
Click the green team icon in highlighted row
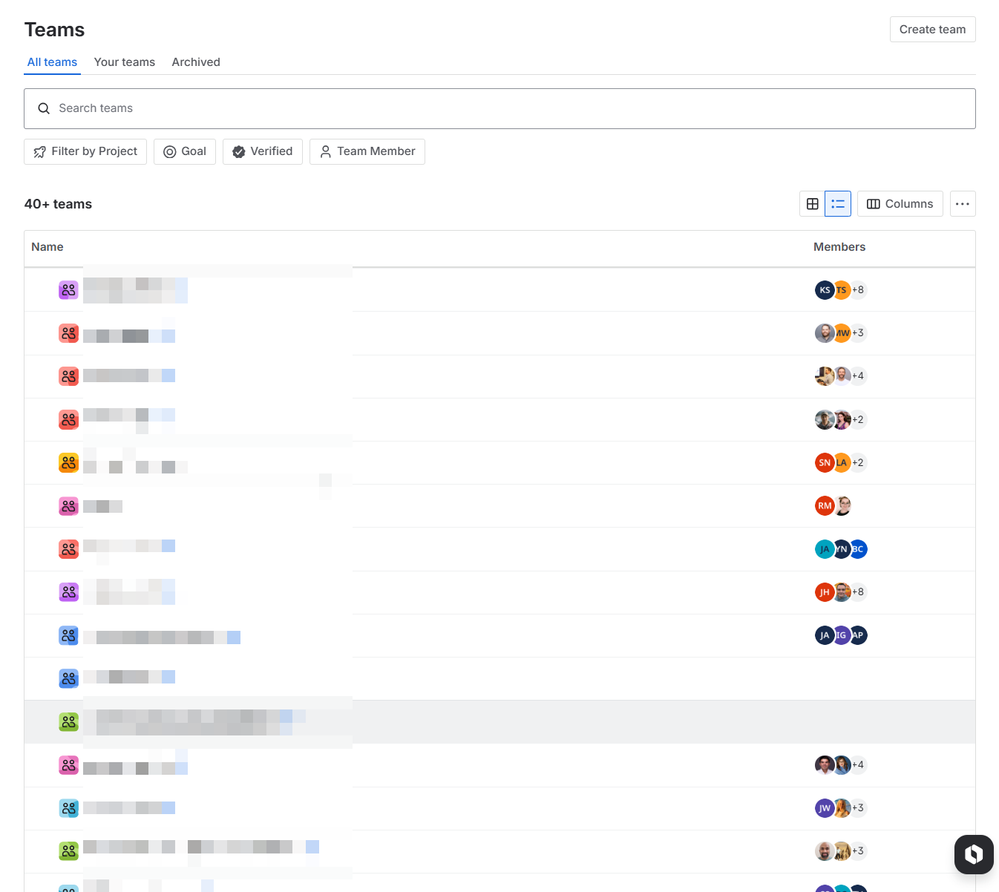click(69, 722)
